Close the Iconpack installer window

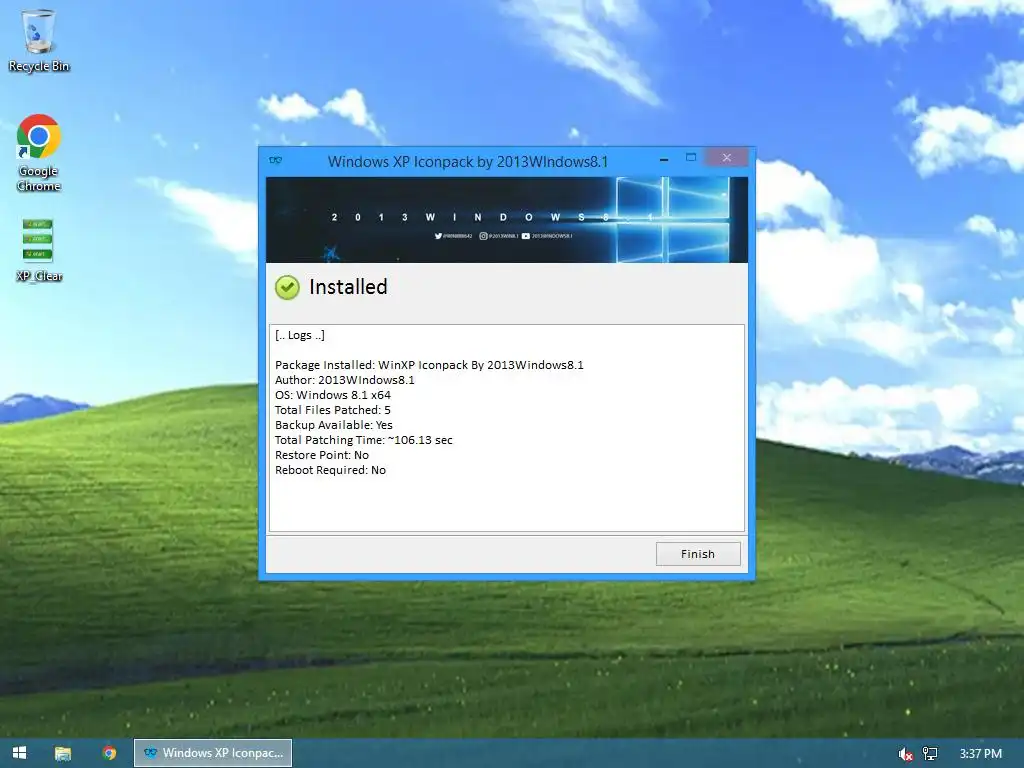726,157
